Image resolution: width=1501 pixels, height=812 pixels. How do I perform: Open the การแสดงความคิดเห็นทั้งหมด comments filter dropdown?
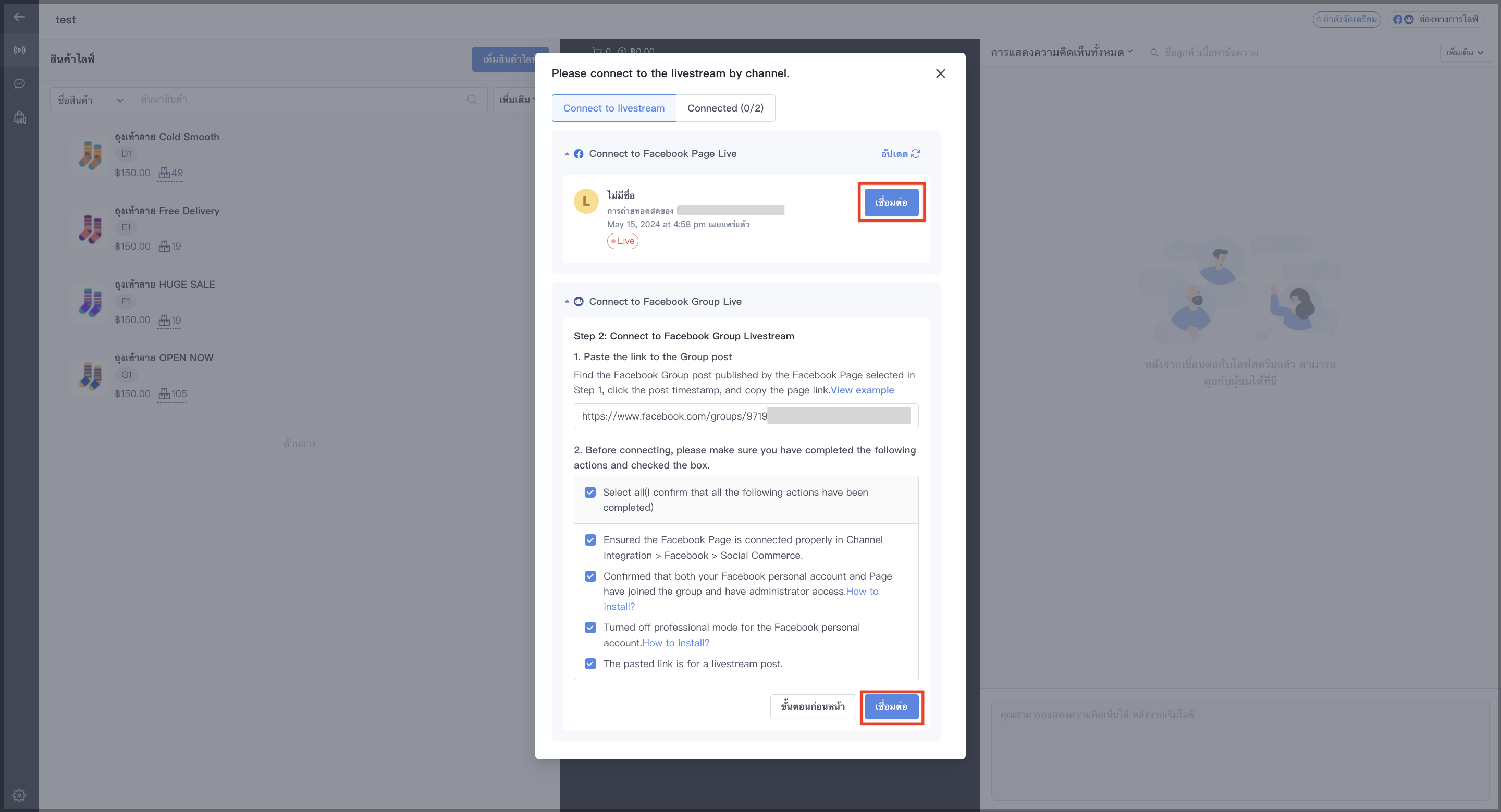(x=1062, y=53)
